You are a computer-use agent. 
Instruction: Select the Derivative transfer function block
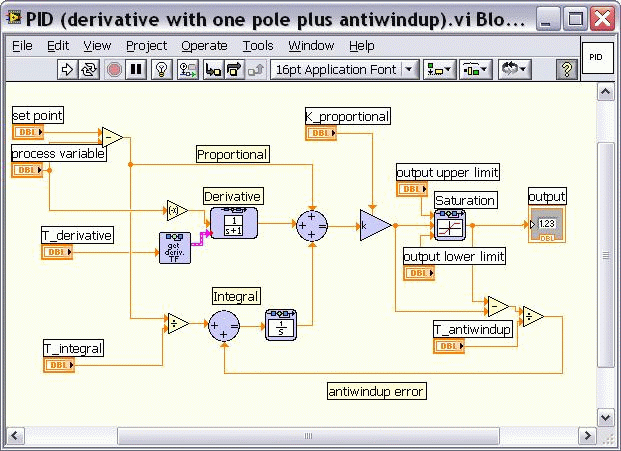coord(234,223)
